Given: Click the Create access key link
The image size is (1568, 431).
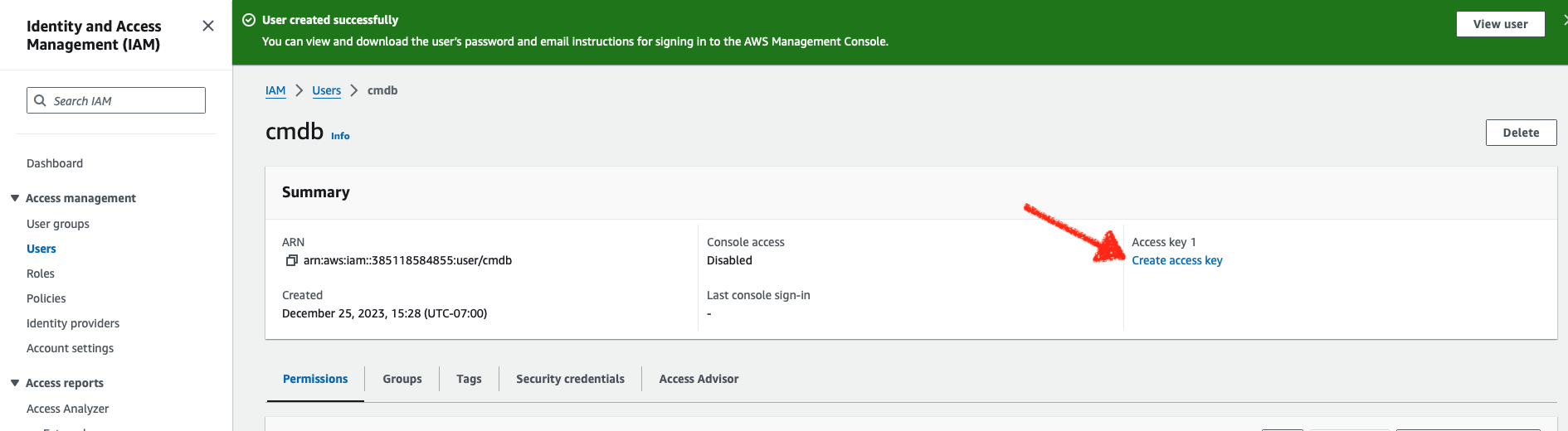Looking at the screenshot, I should 1177,260.
